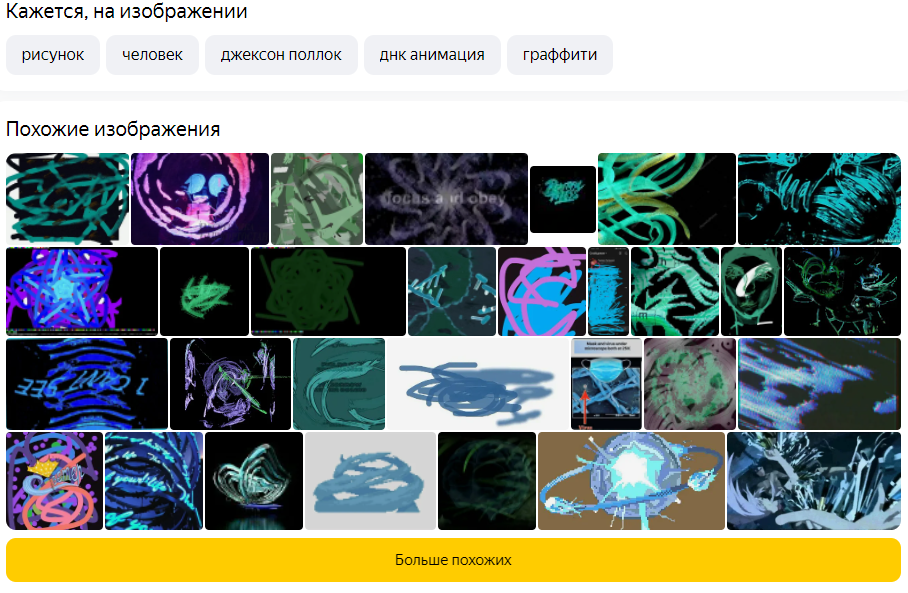This screenshot has height=593, width=908.
Task: Choose the 'днк анимация' tag
Action: pyautogui.click(x=432, y=55)
